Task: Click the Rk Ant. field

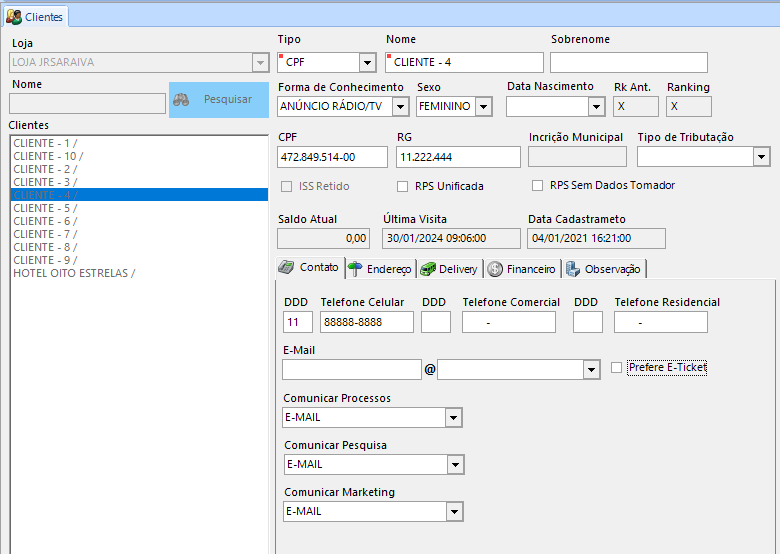Action: 636,106
